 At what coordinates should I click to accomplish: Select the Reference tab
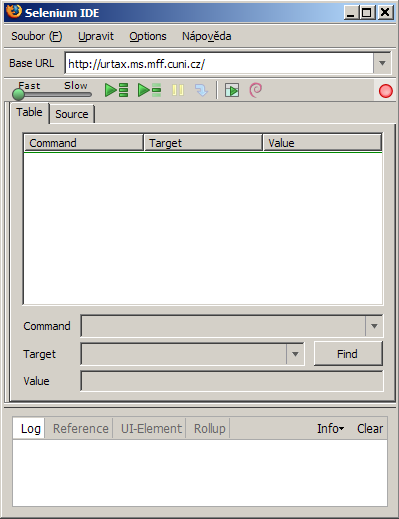click(x=81, y=428)
